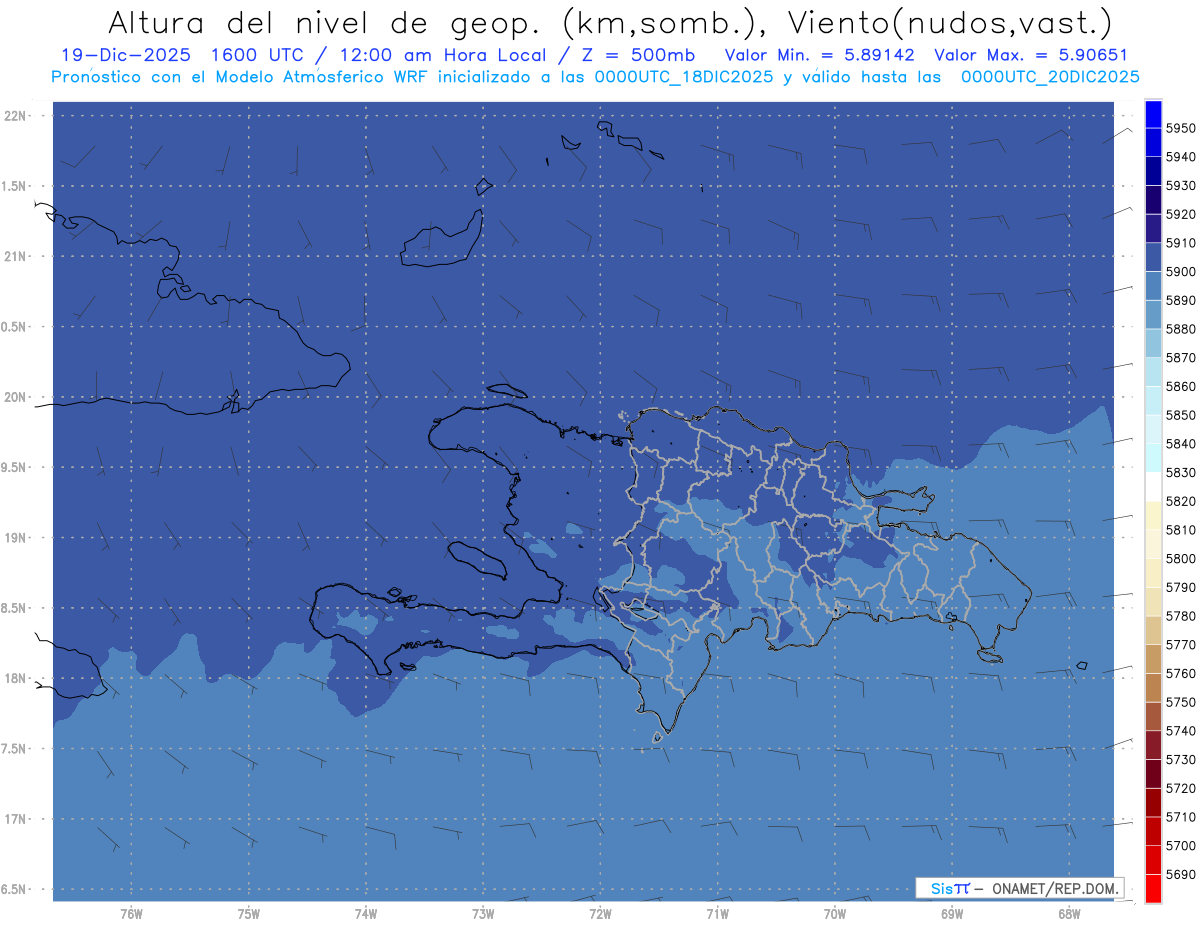Click the 5910 legend value

pos(1180,243)
